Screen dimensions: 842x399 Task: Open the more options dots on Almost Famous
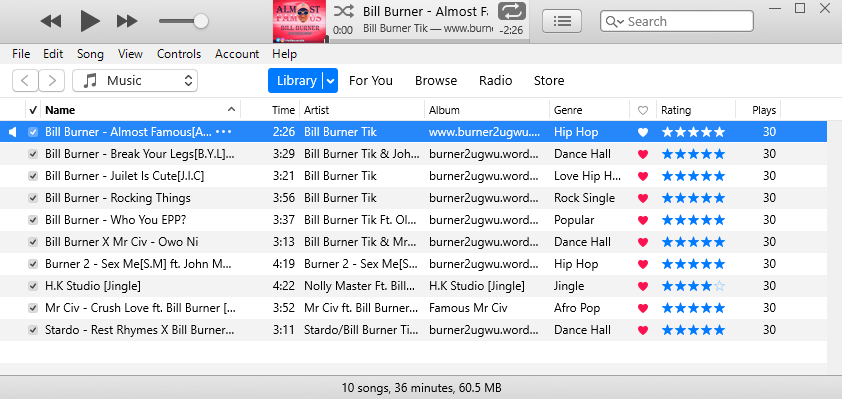[x=223, y=132]
